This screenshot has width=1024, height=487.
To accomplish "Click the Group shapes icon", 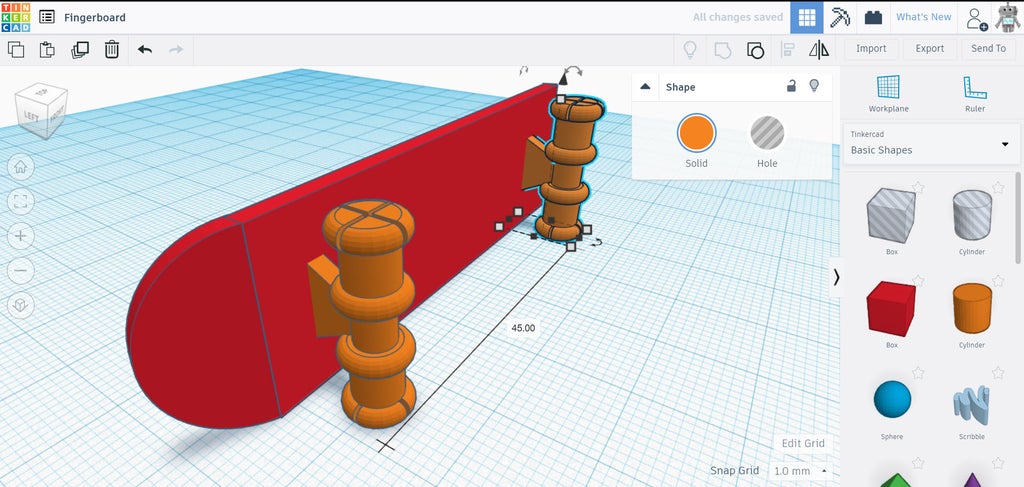I will (722, 50).
